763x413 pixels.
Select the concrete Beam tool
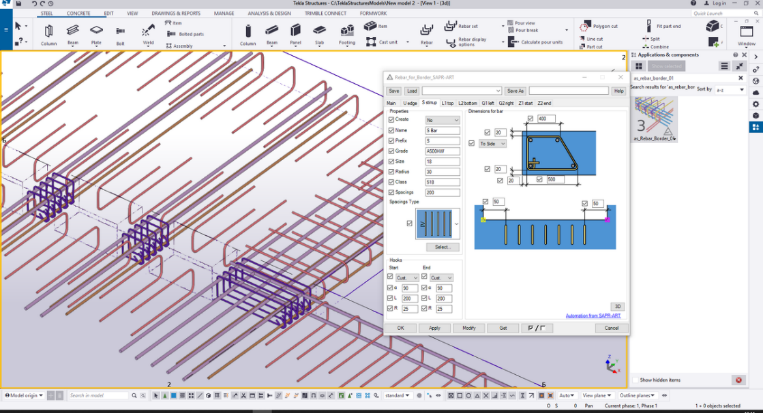272,35
